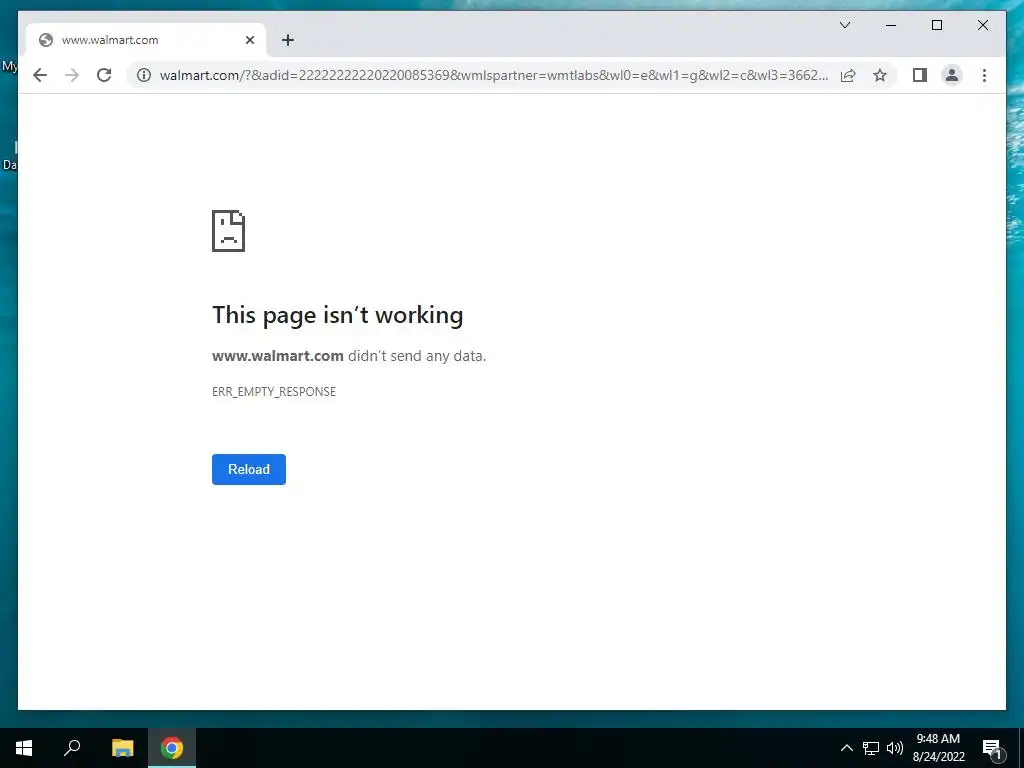Close the Chrome window
This screenshot has height=768, width=1024.
[982, 25]
